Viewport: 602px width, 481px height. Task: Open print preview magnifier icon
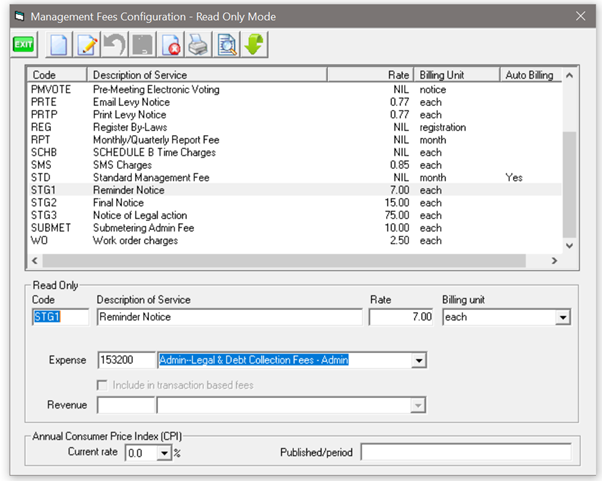click(x=227, y=45)
